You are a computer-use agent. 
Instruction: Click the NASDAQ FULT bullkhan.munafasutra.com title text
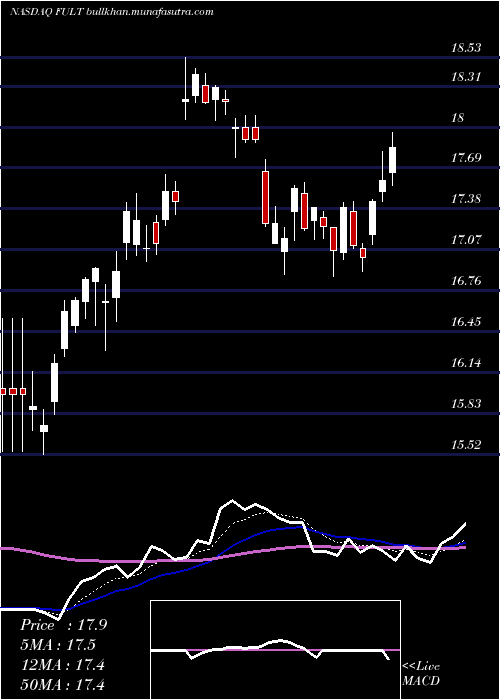click(x=111, y=12)
